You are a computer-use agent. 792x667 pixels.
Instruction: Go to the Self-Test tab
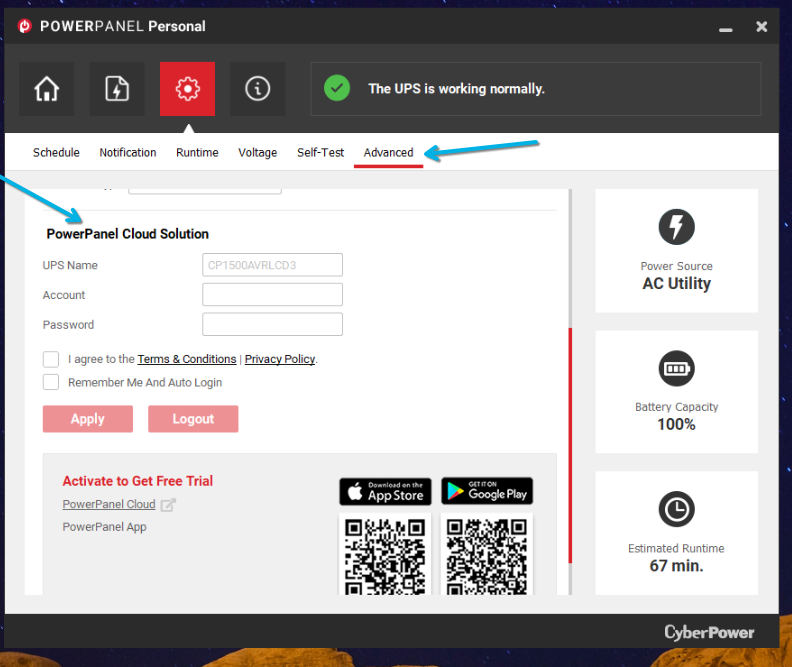(x=320, y=152)
